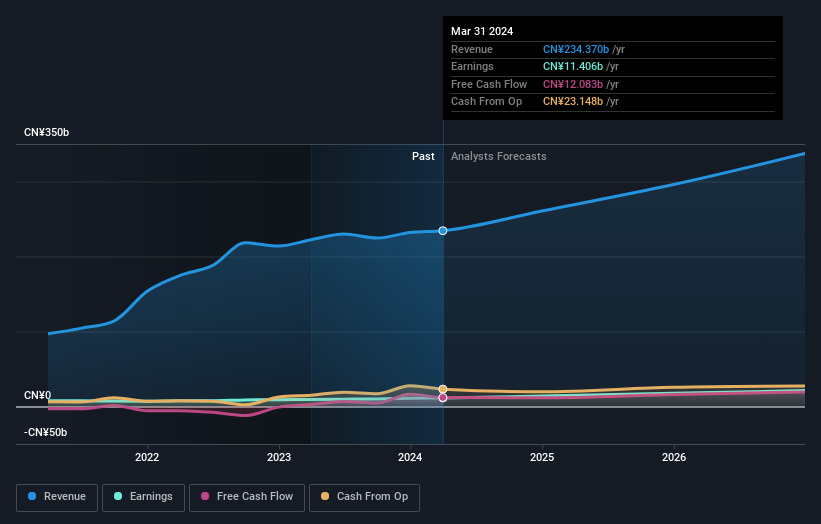Click the Revenue row label in tooltip
This screenshot has width=821, height=524.
(x=472, y=49)
